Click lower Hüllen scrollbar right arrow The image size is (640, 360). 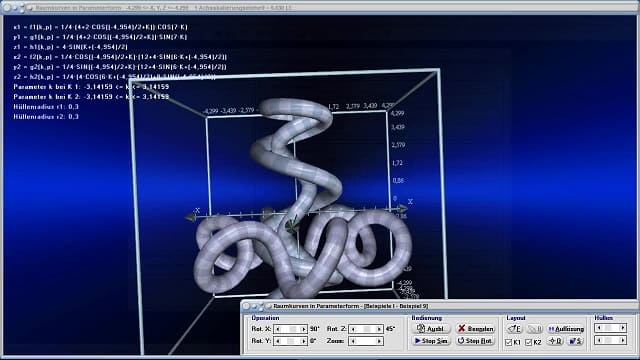[623, 340]
